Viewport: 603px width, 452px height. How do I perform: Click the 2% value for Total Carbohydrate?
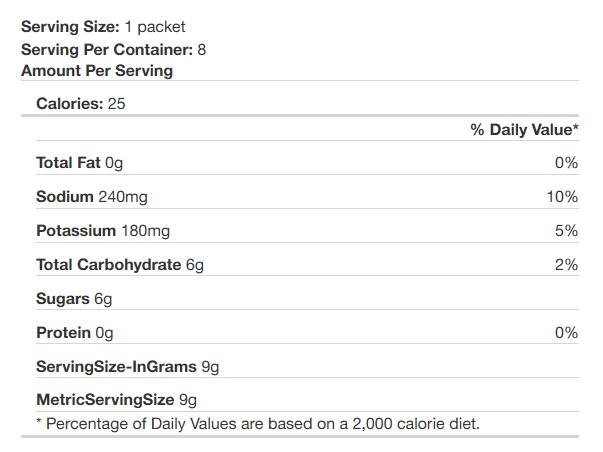566,265
